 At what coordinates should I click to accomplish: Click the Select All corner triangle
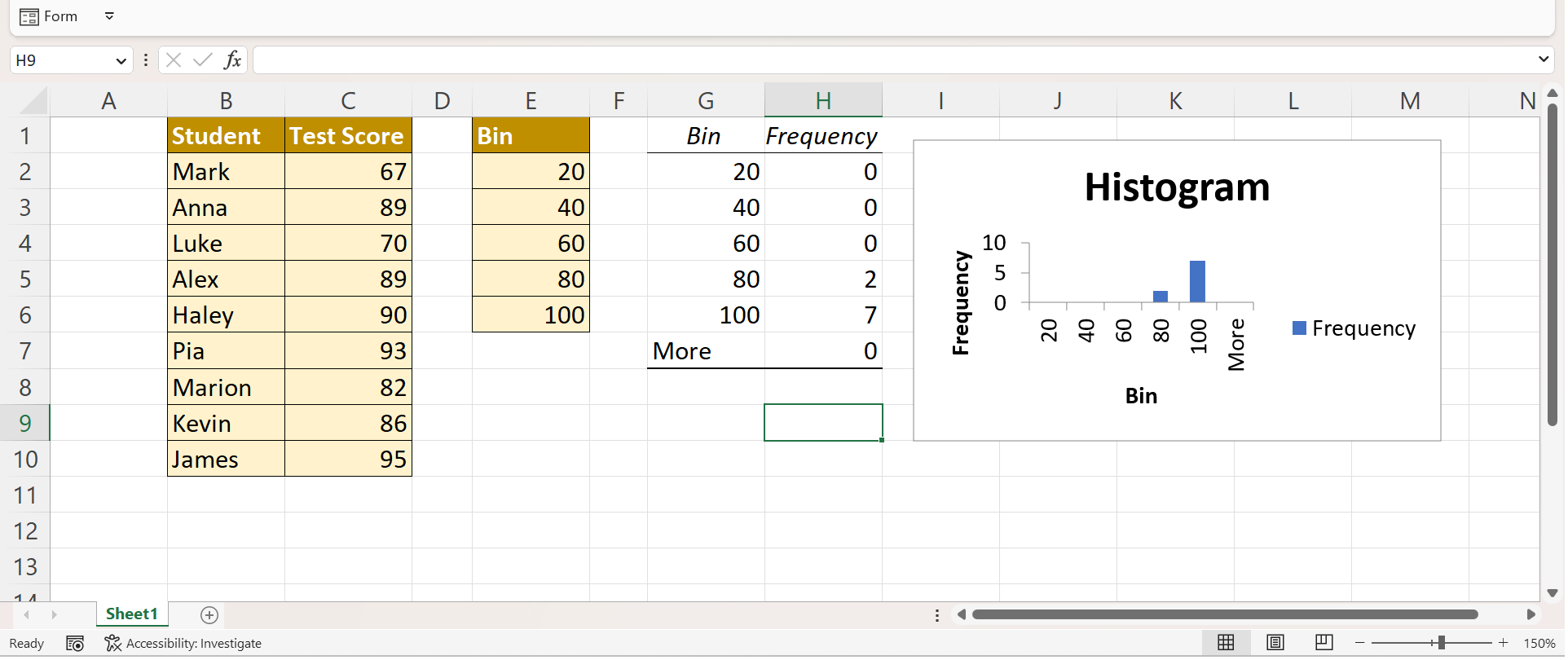point(34,101)
